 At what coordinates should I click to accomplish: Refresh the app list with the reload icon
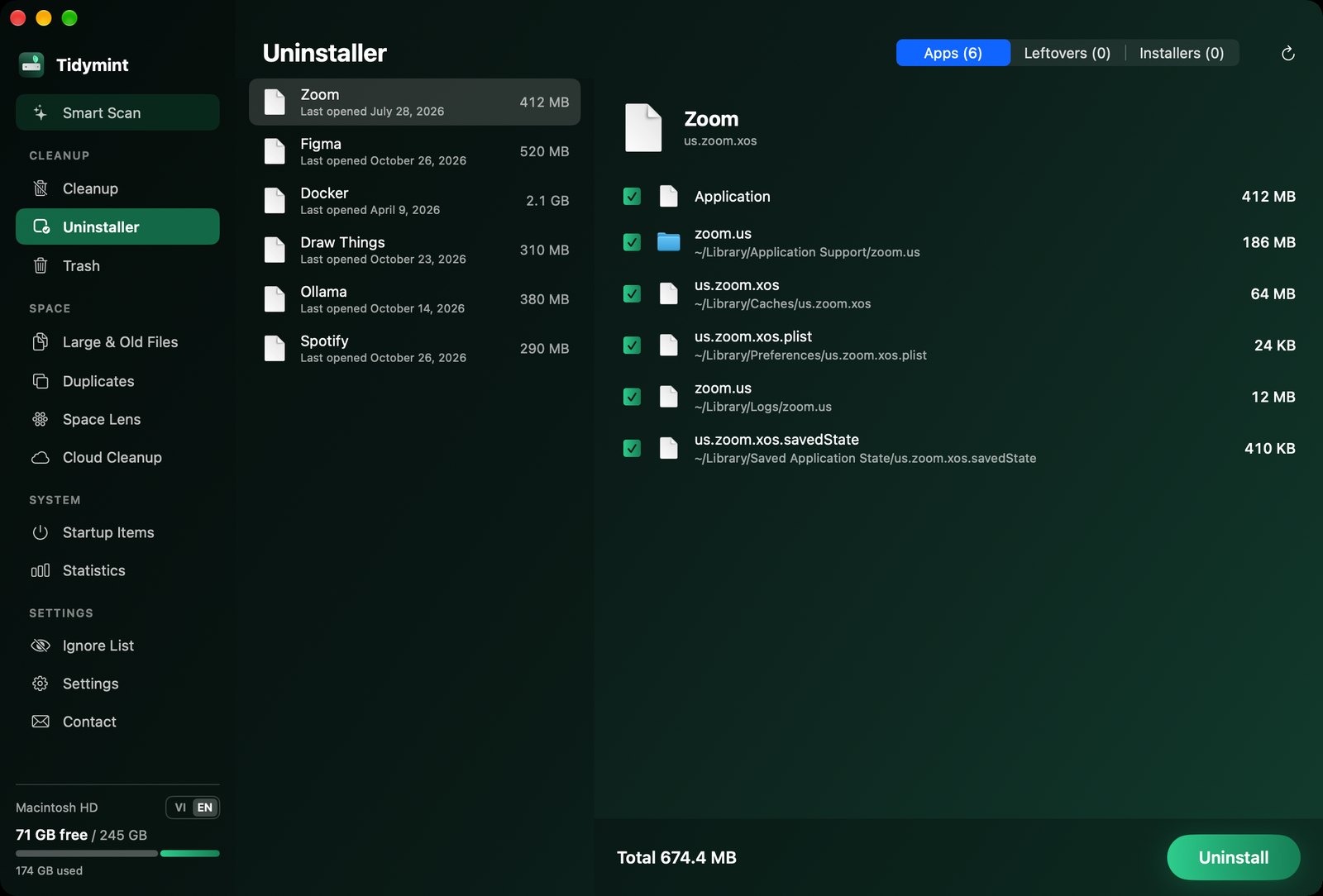coord(1287,53)
